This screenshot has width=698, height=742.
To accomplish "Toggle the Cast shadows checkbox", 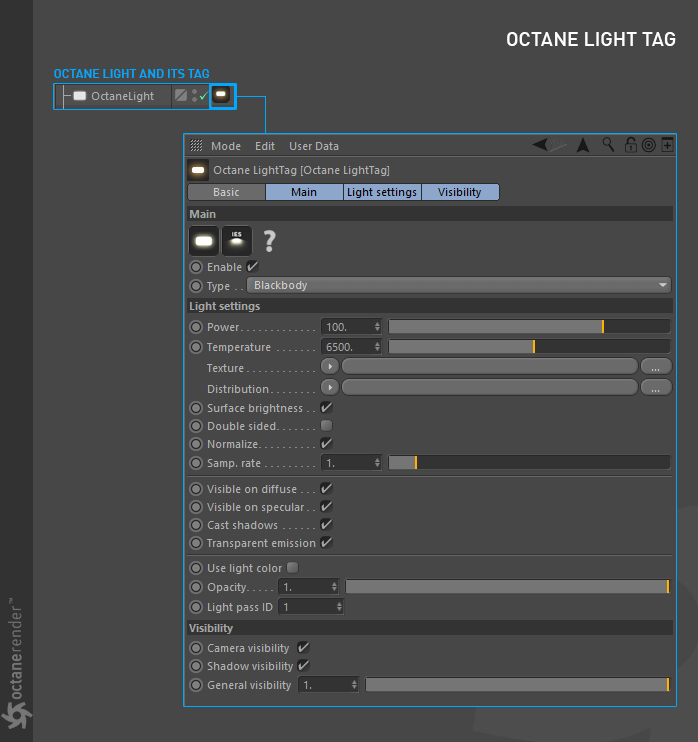I will 326,524.
